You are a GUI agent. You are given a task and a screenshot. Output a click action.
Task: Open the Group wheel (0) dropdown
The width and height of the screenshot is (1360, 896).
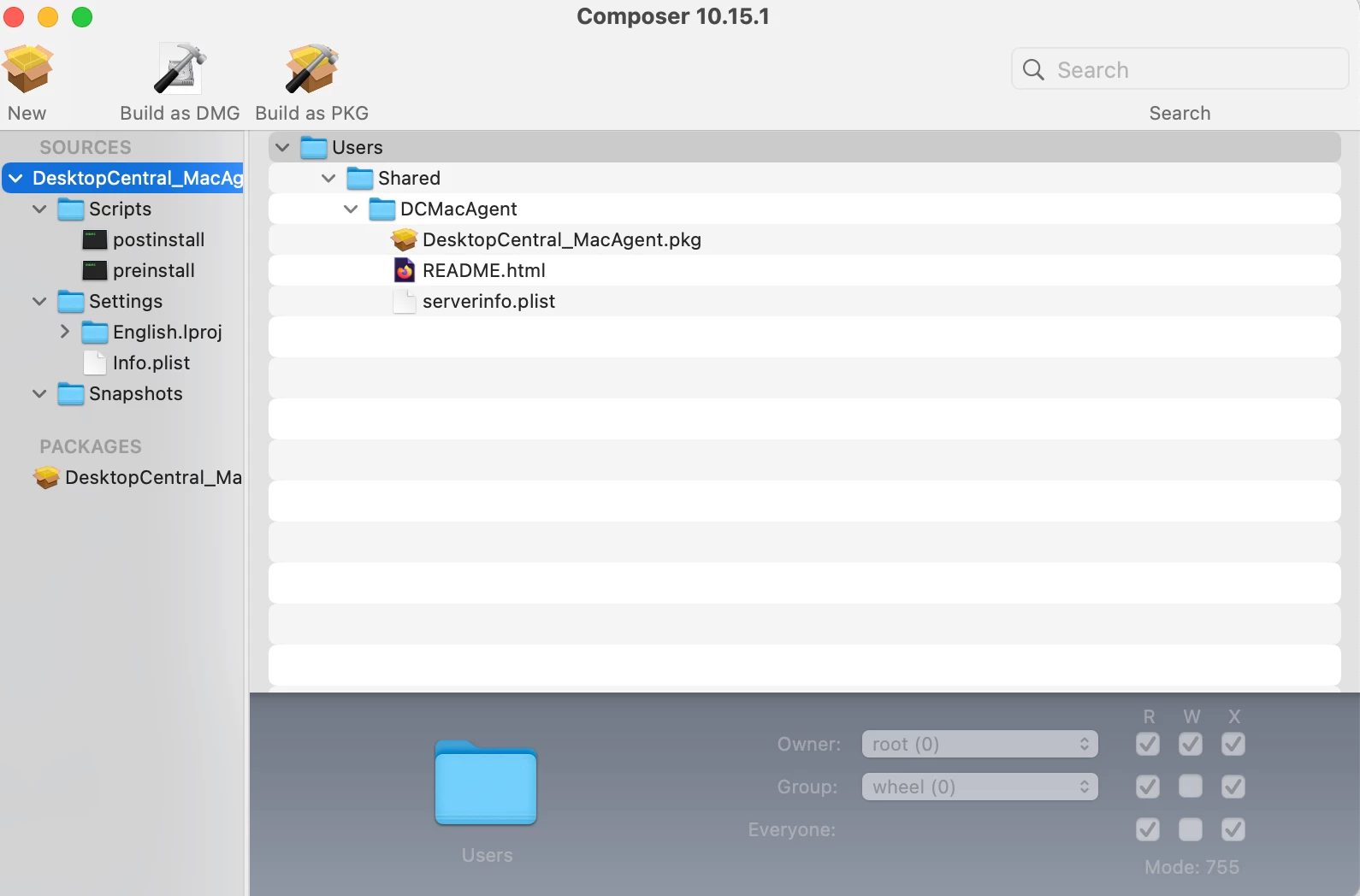coord(979,787)
